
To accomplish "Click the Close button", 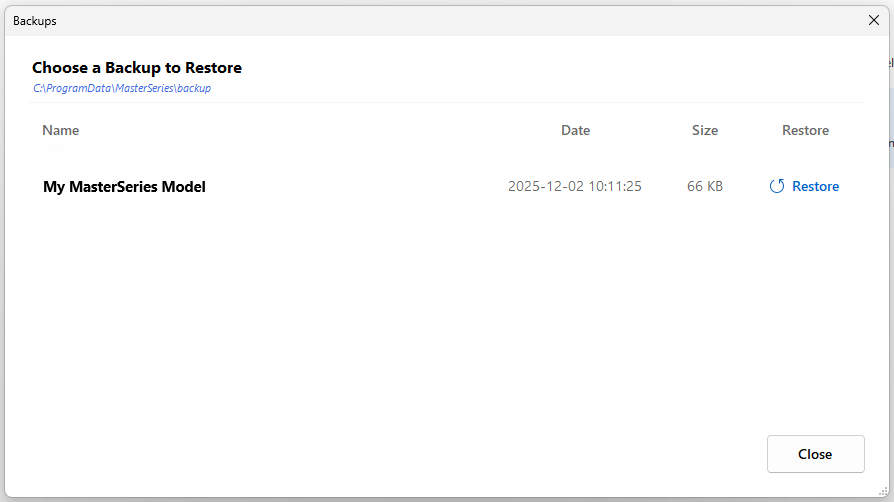I will click(x=815, y=454).
